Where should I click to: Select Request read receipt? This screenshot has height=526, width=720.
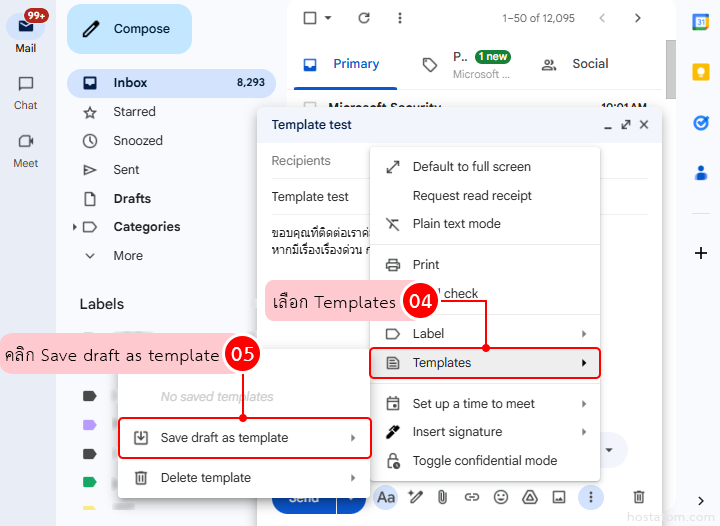tap(485, 196)
